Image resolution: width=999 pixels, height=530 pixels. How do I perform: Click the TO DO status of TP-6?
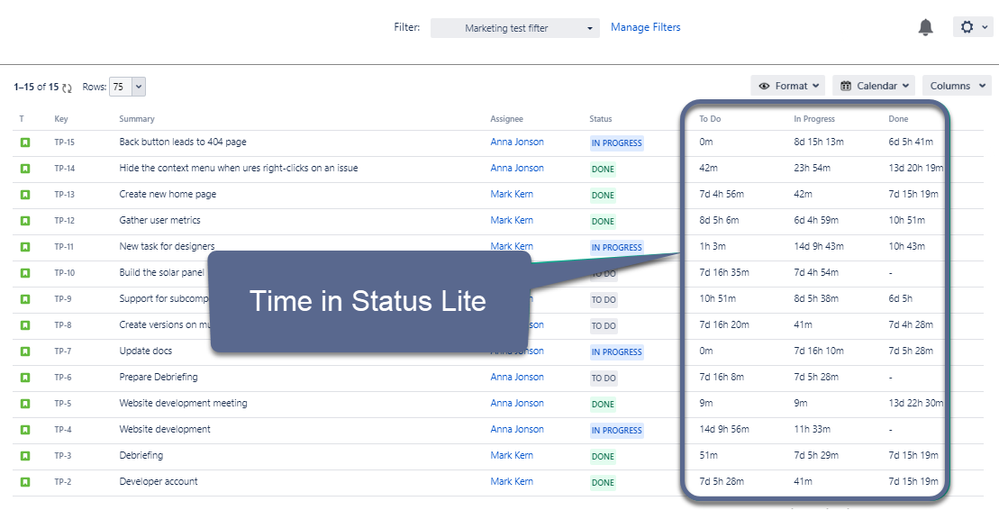point(603,378)
